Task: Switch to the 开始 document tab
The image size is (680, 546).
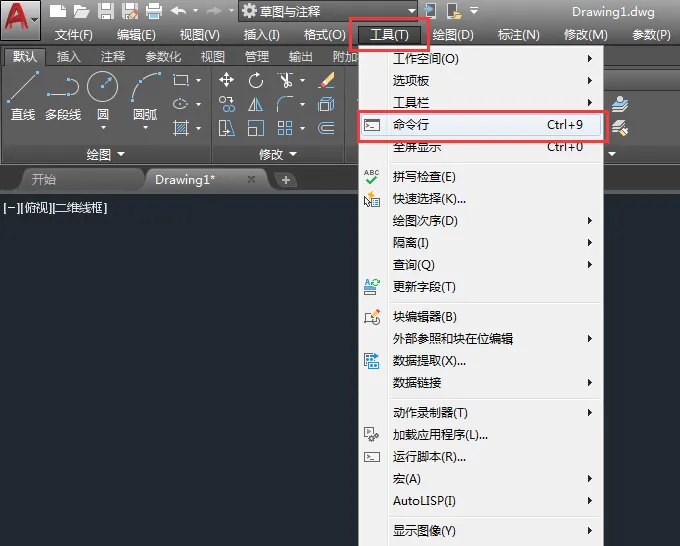Action: point(44,179)
